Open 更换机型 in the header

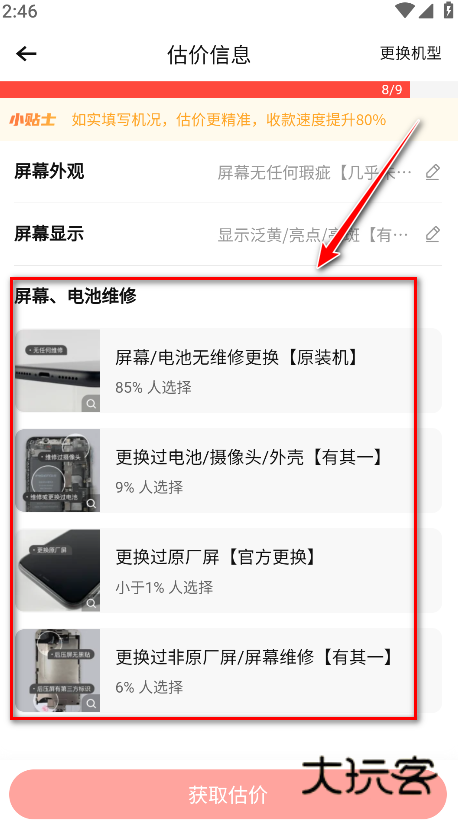click(x=411, y=53)
